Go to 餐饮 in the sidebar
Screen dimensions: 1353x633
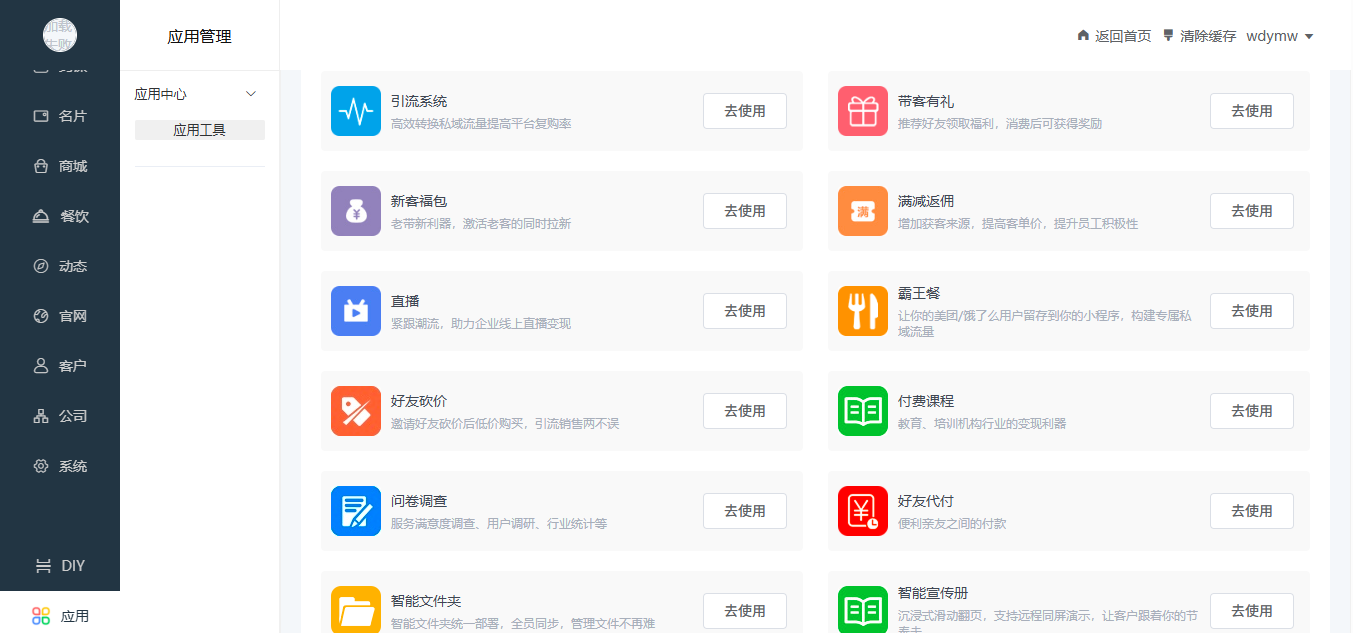pos(60,216)
